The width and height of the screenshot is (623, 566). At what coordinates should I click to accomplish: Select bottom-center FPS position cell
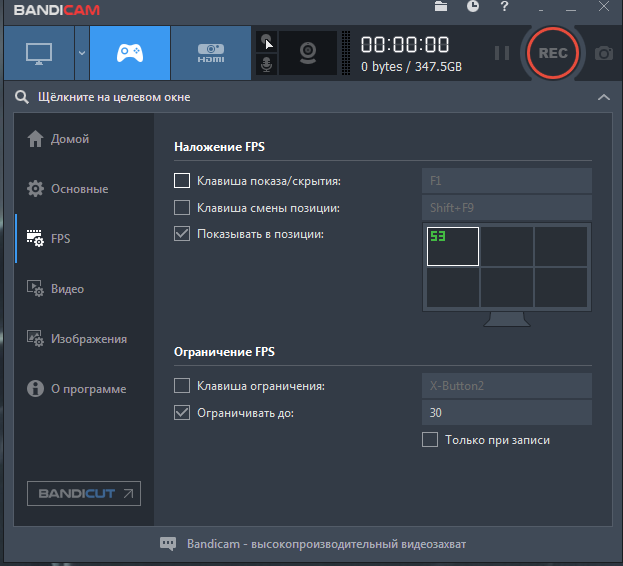click(x=507, y=287)
